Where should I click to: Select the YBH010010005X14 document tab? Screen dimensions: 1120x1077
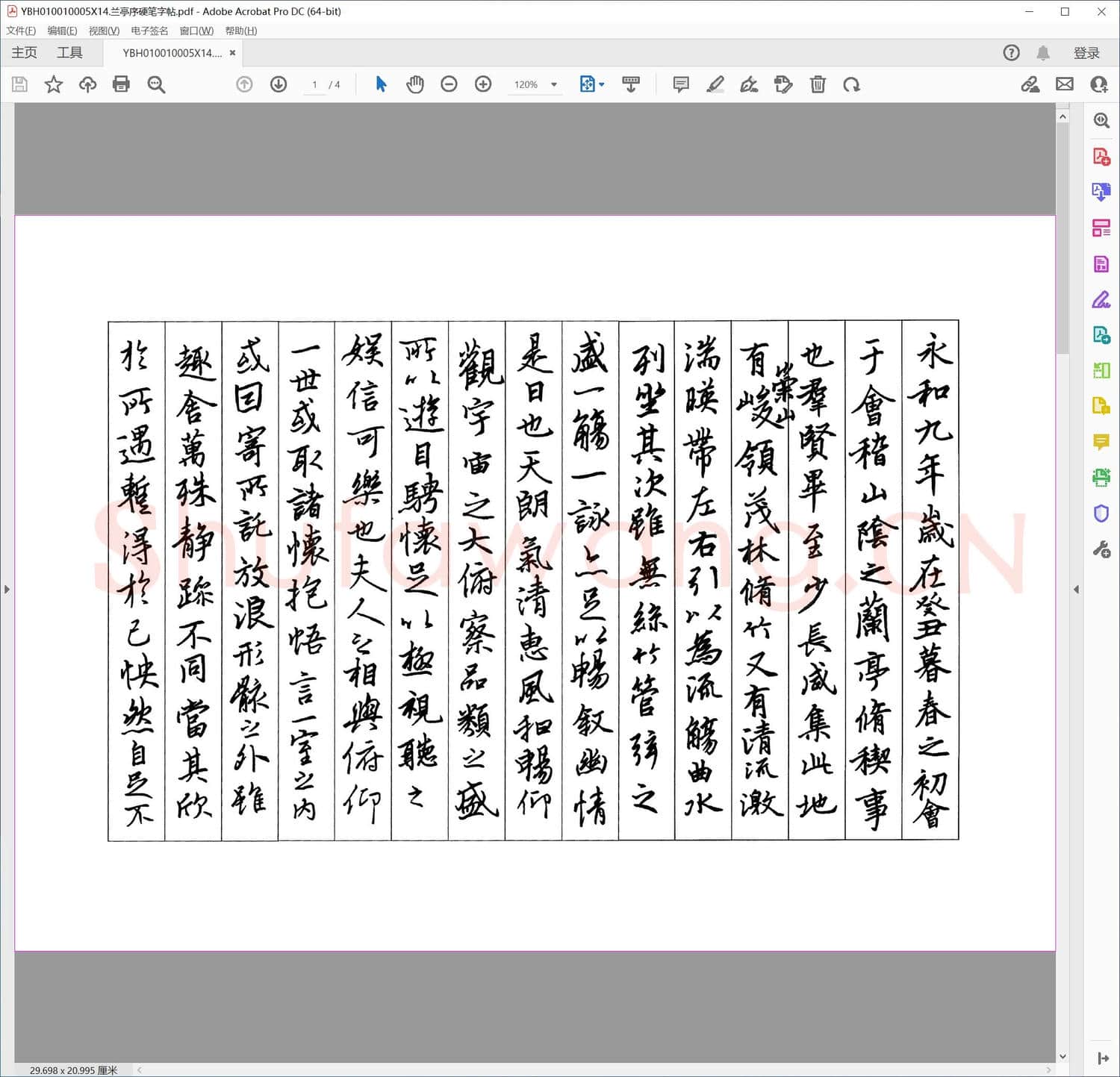click(172, 53)
